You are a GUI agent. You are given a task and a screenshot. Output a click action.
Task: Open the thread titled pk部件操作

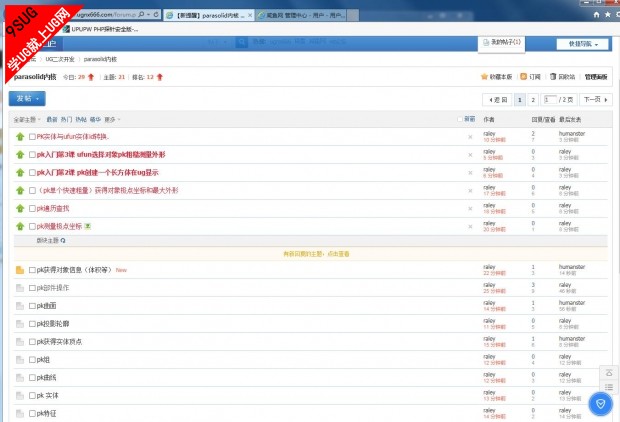pyautogui.click(x=53, y=288)
